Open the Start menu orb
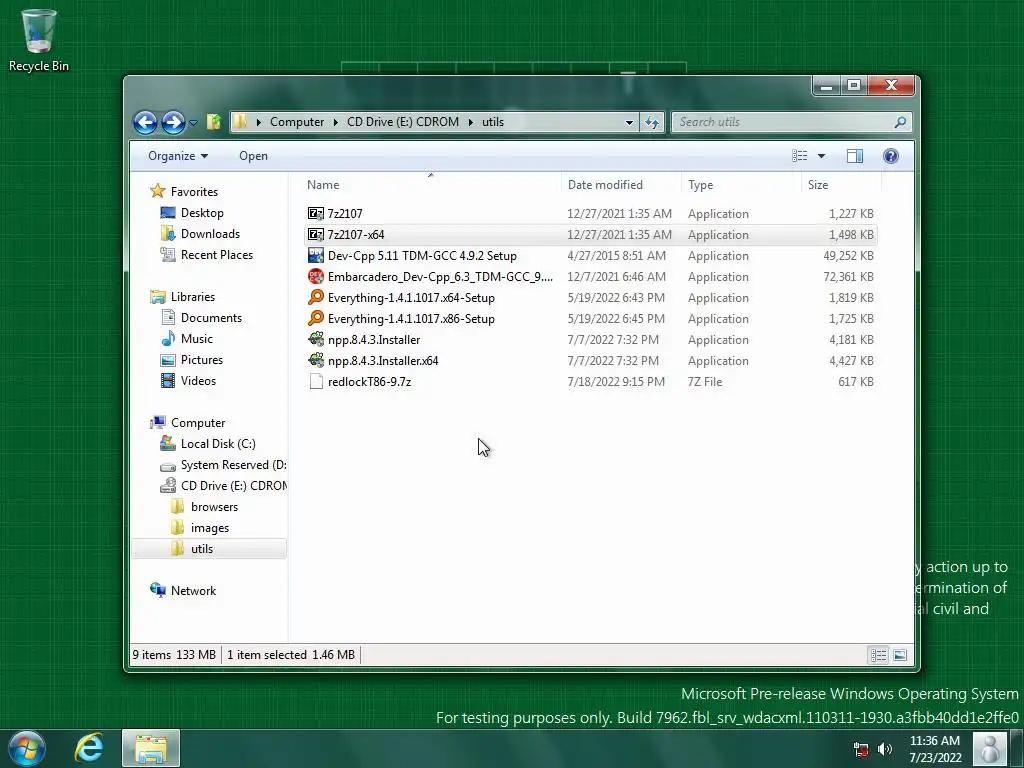 27,748
